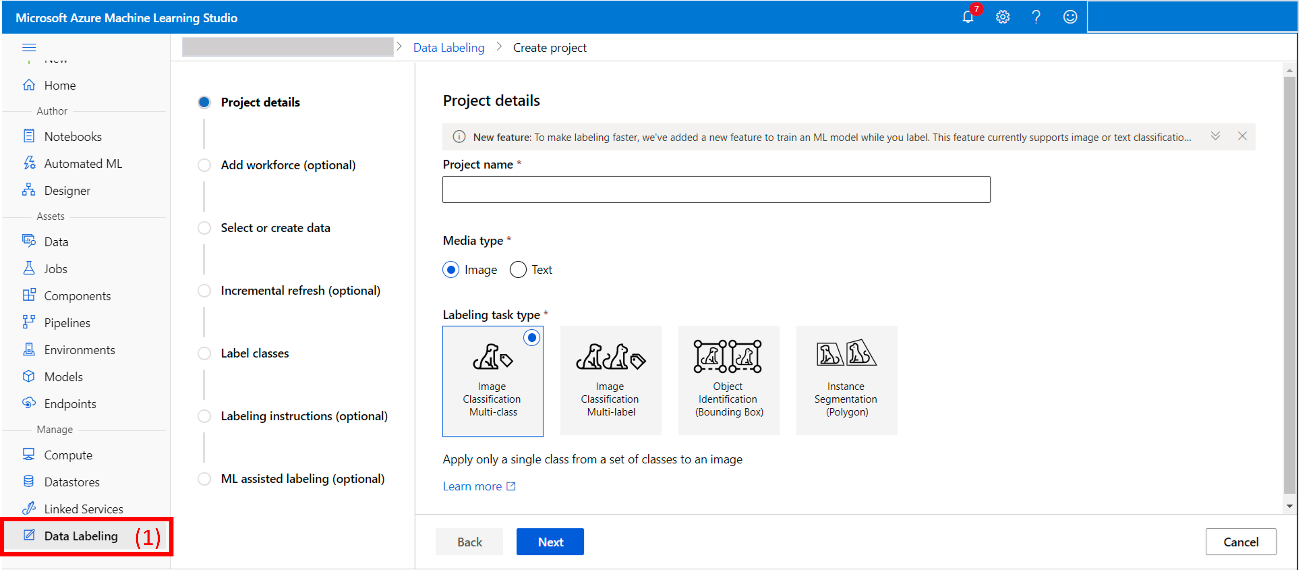
Task: Open Notebooks in the sidebar
Action: click(x=73, y=136)
